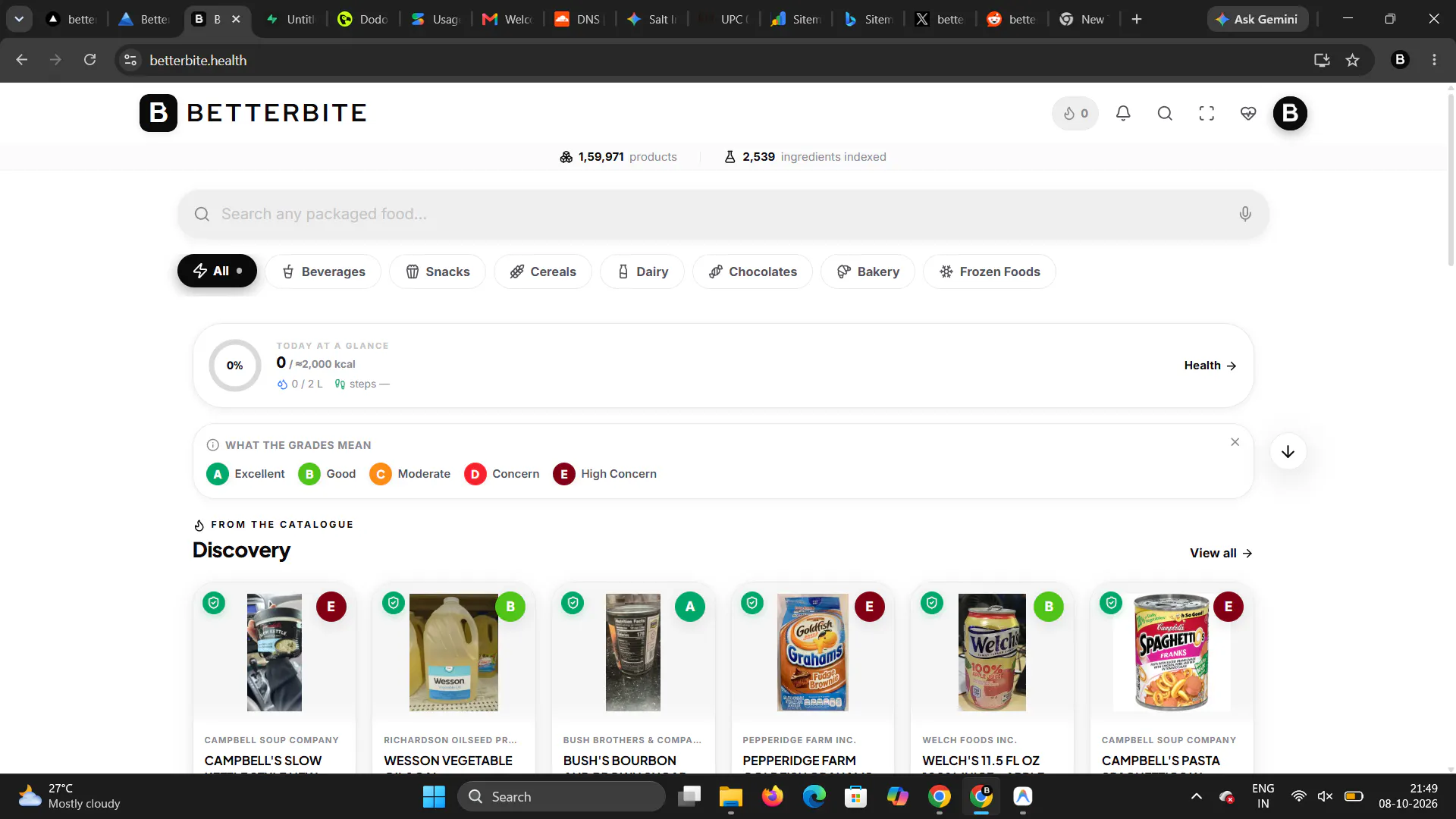Click the BetterBite B logo

click(158, 113)
